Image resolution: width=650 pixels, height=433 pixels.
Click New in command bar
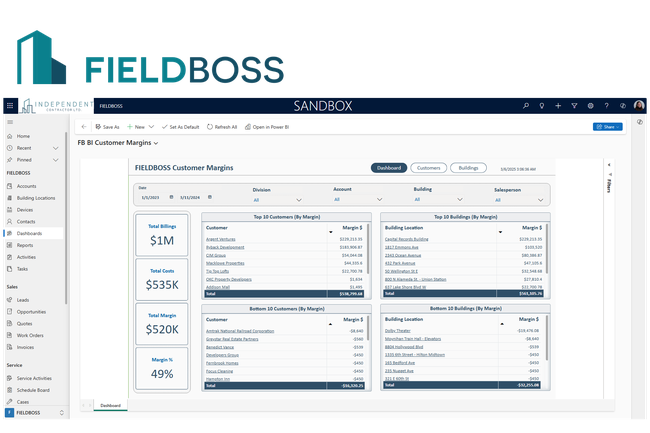tap(136, 127)
